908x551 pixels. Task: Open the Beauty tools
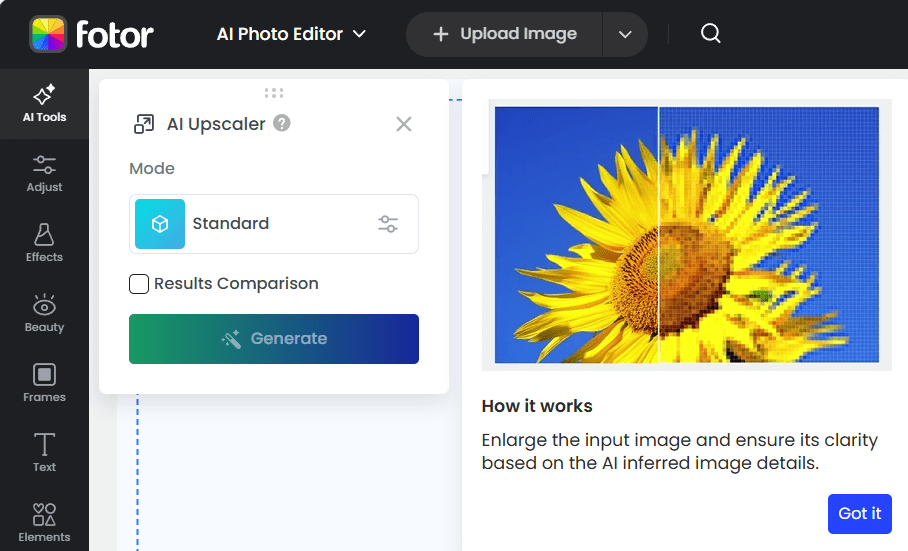point(44,313)
